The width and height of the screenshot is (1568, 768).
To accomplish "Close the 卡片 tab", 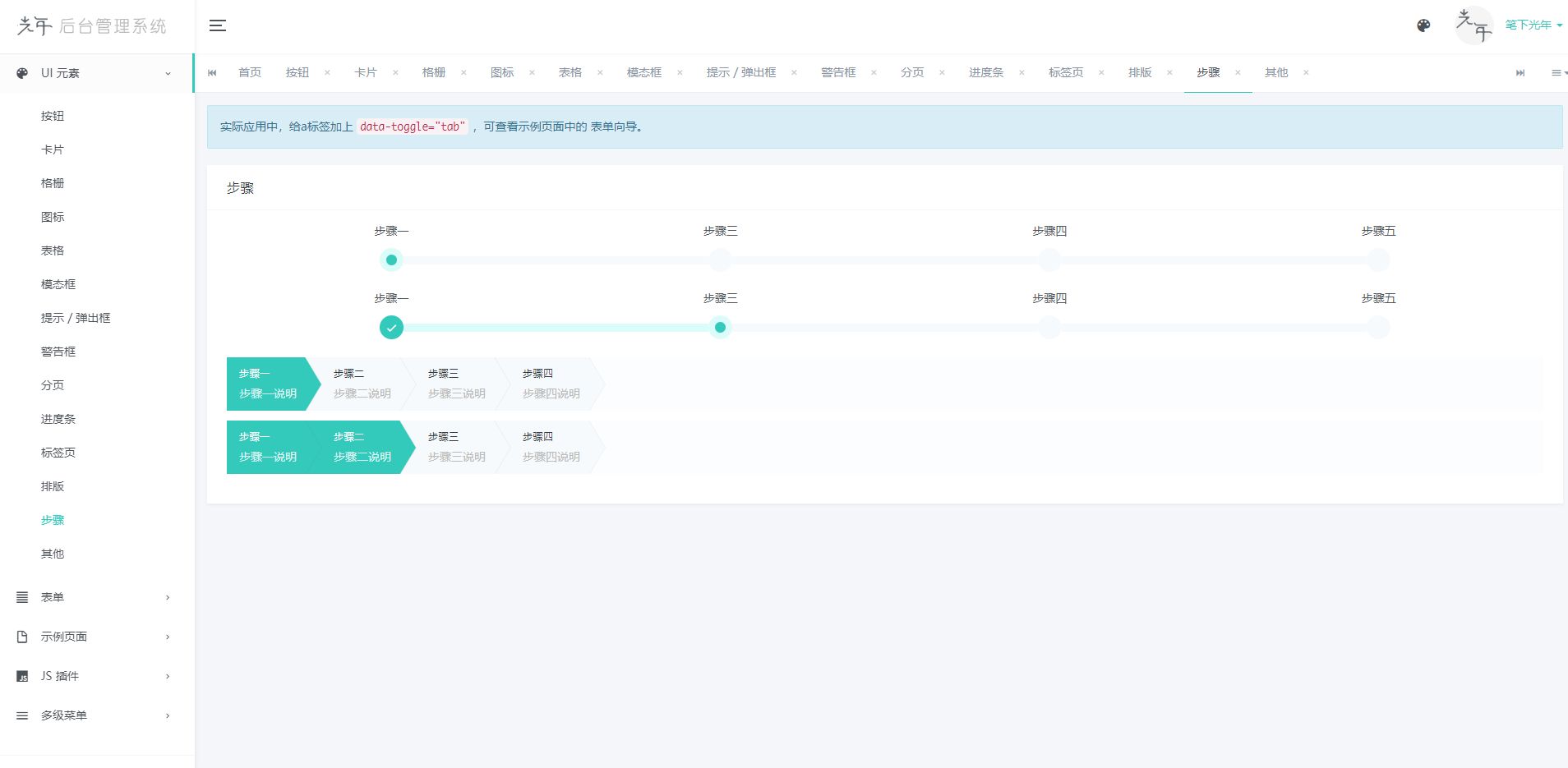I will tap(395, 72).
